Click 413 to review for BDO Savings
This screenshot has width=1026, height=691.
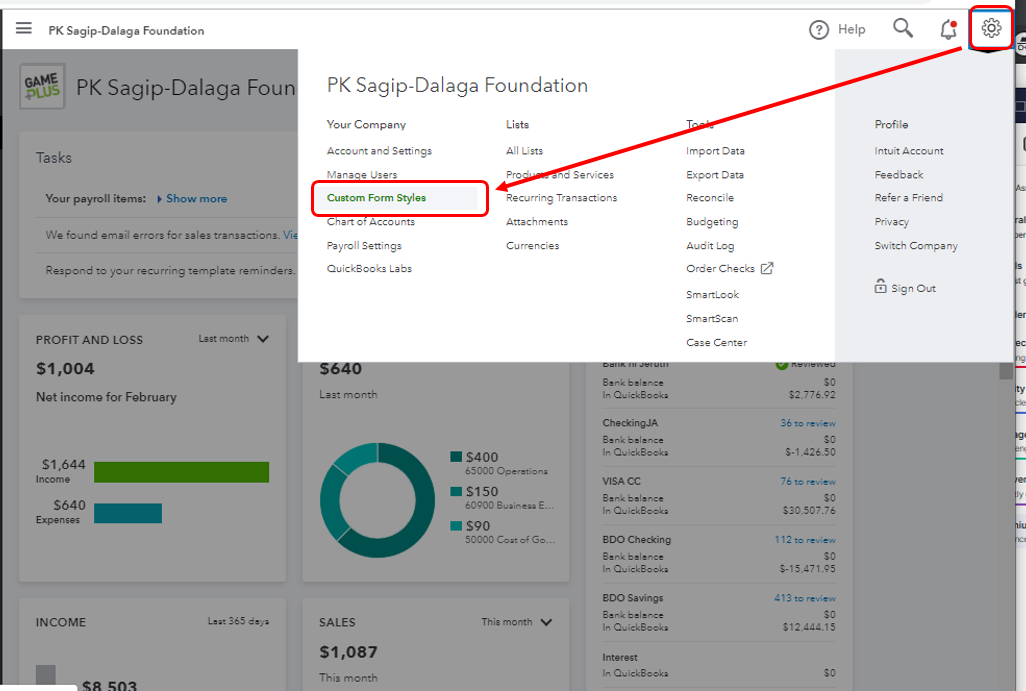pyautogui.click(x=805, y=598)
